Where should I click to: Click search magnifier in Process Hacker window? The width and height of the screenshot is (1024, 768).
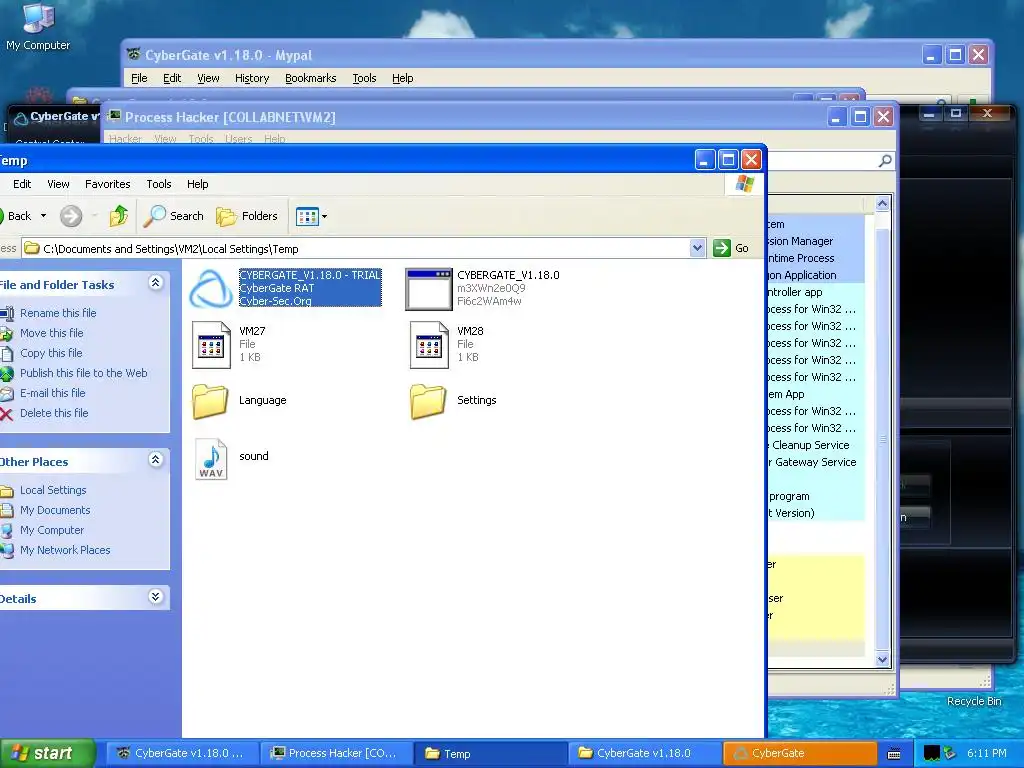tap(885, 161)
